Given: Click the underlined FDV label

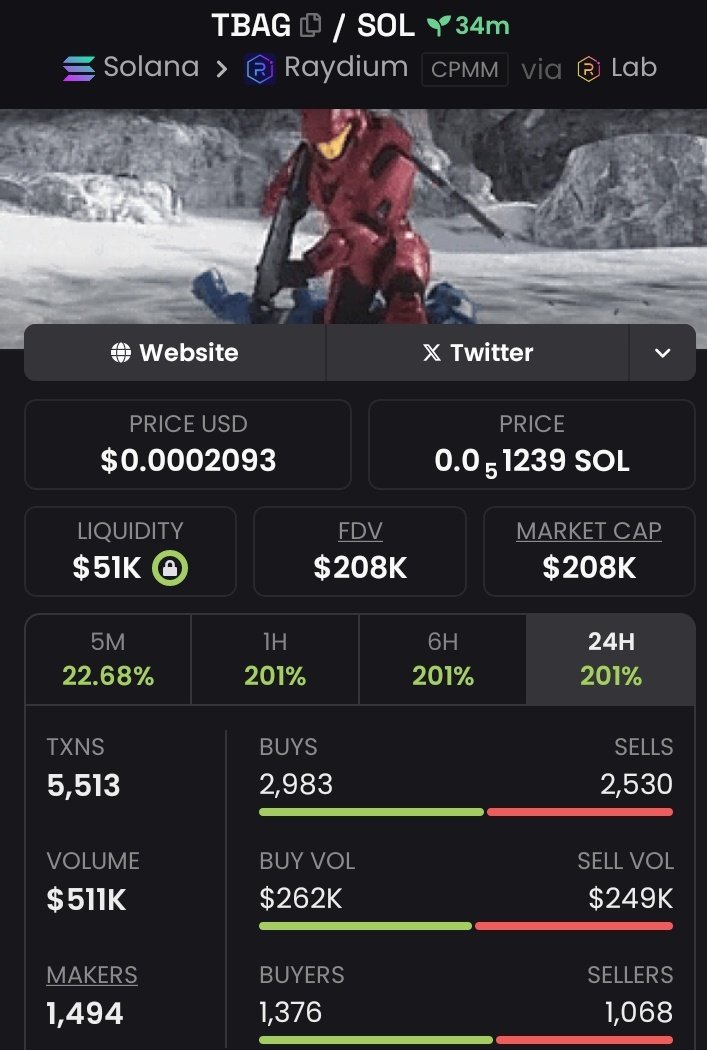Looking at the screenshot, I should point(360,531).
